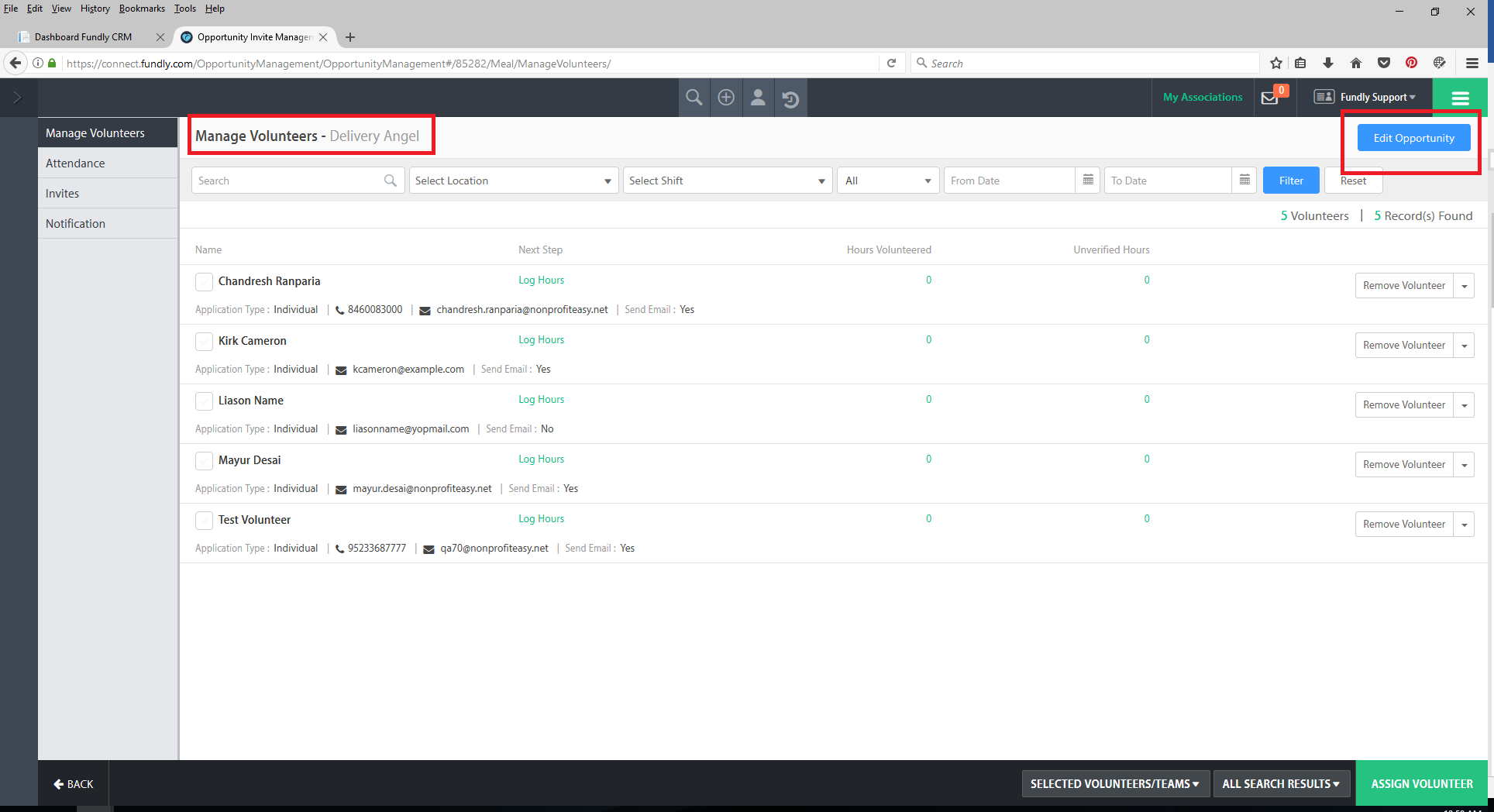
Task: Click Log Hours for Mayur Desai
Action: pos(541,459)
